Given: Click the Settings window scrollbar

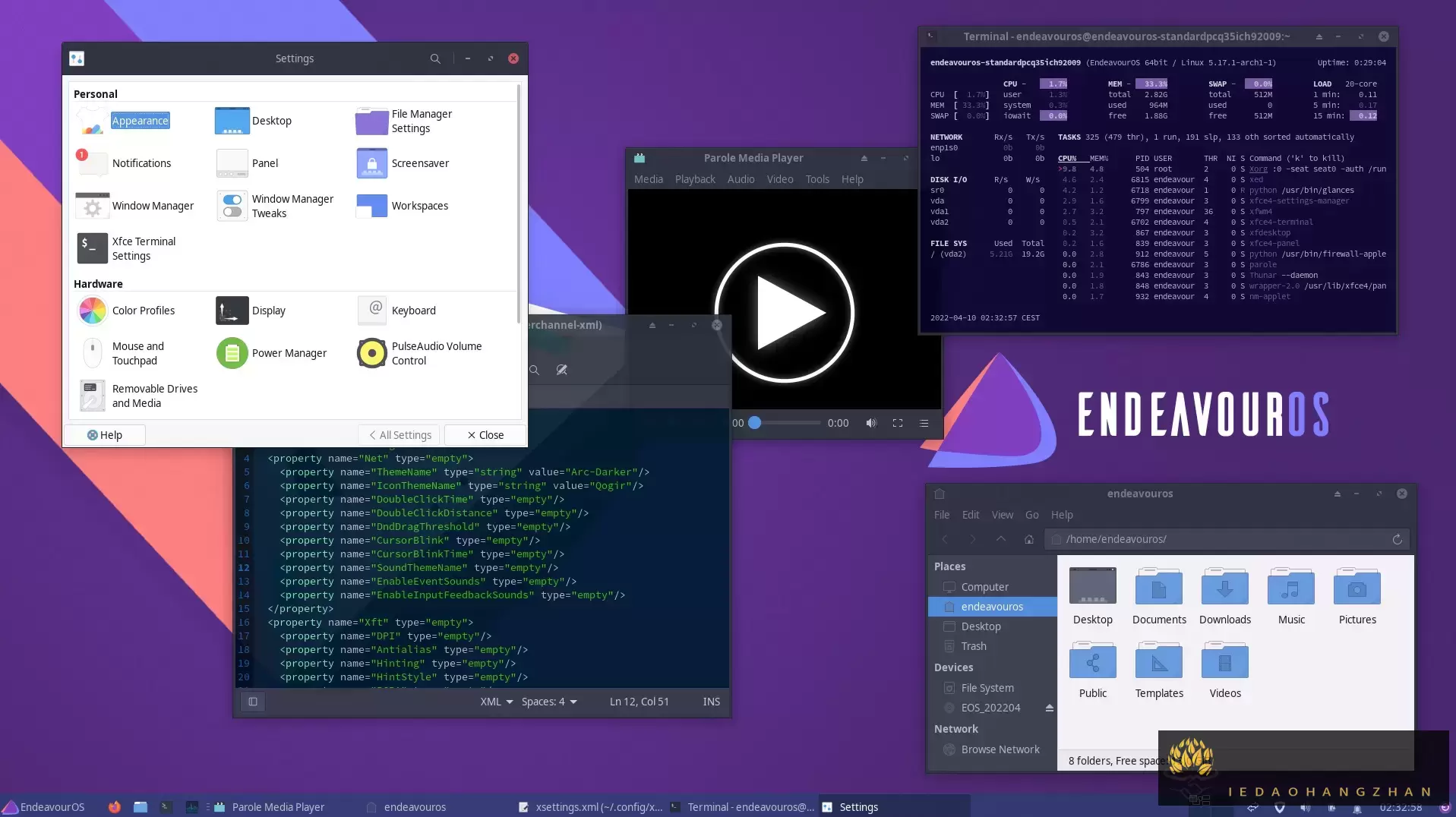Looking at the screenshot, I should (x=519, y=203).
